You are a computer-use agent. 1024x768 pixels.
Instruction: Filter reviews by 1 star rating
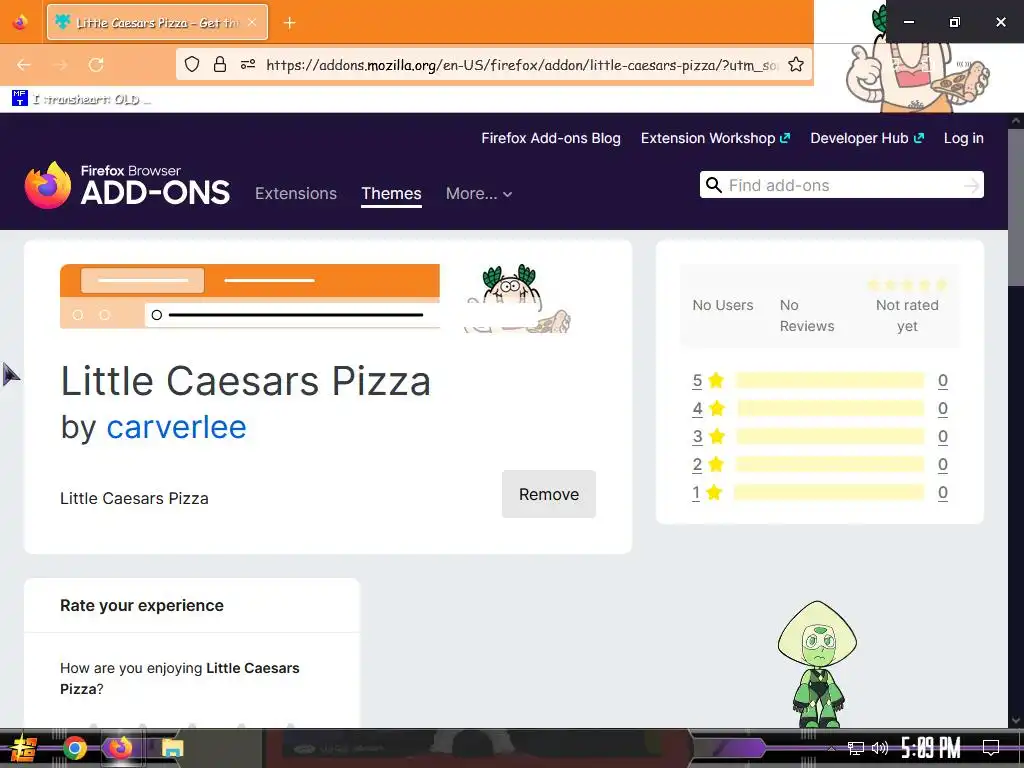(707, 492)
